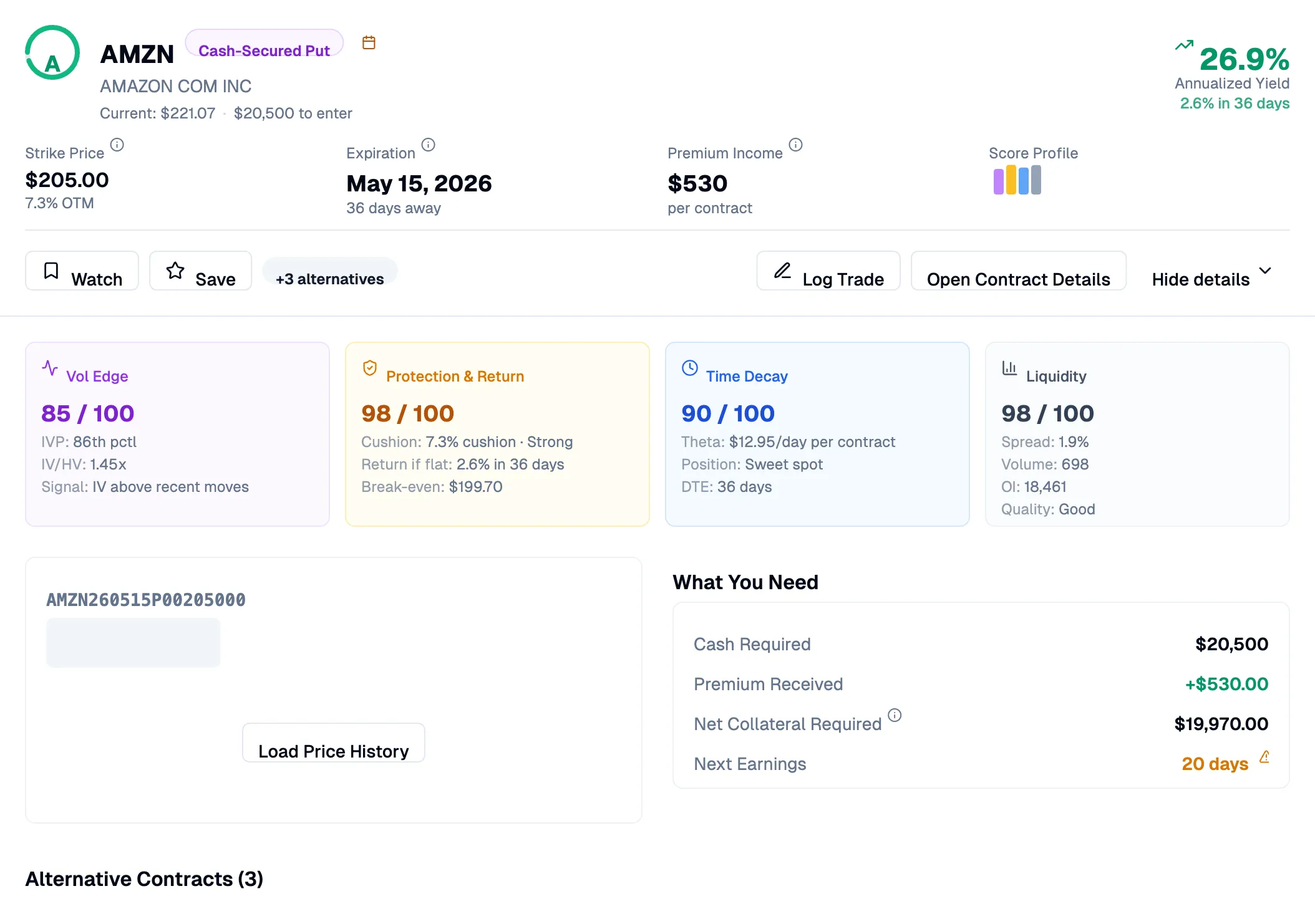Click the Signal: IV above recent moves line
Screen dimensions: 1315x924
coord(145,487)
